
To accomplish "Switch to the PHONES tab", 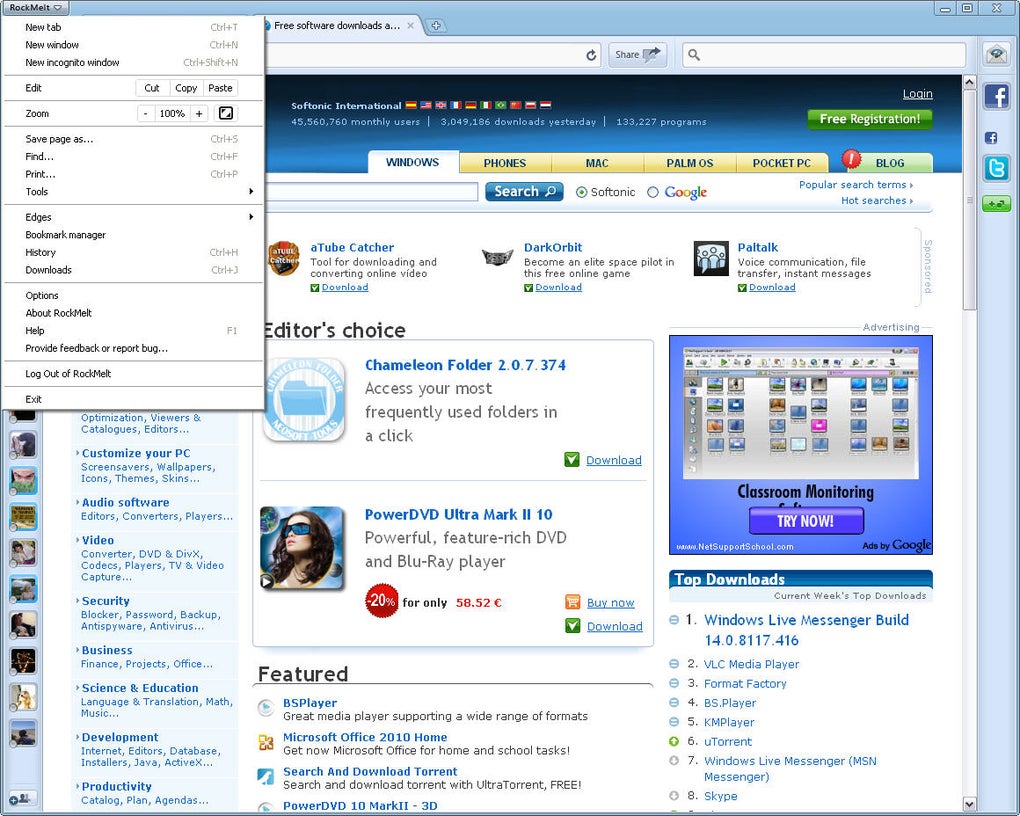I will pos(505,163).
